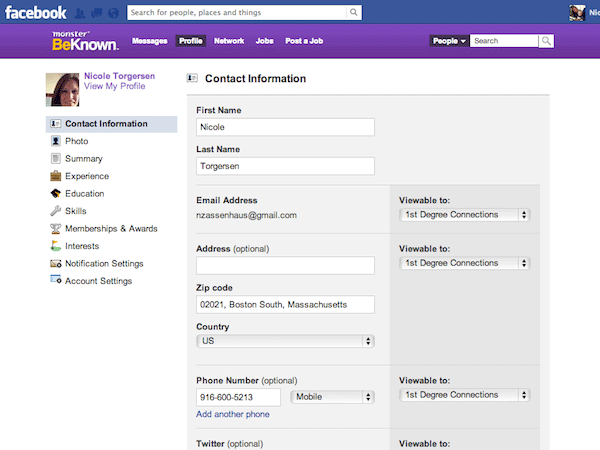Click the Interests golf flag icon
The width and height of the screenshot is (600, 450).
[55, 246]
